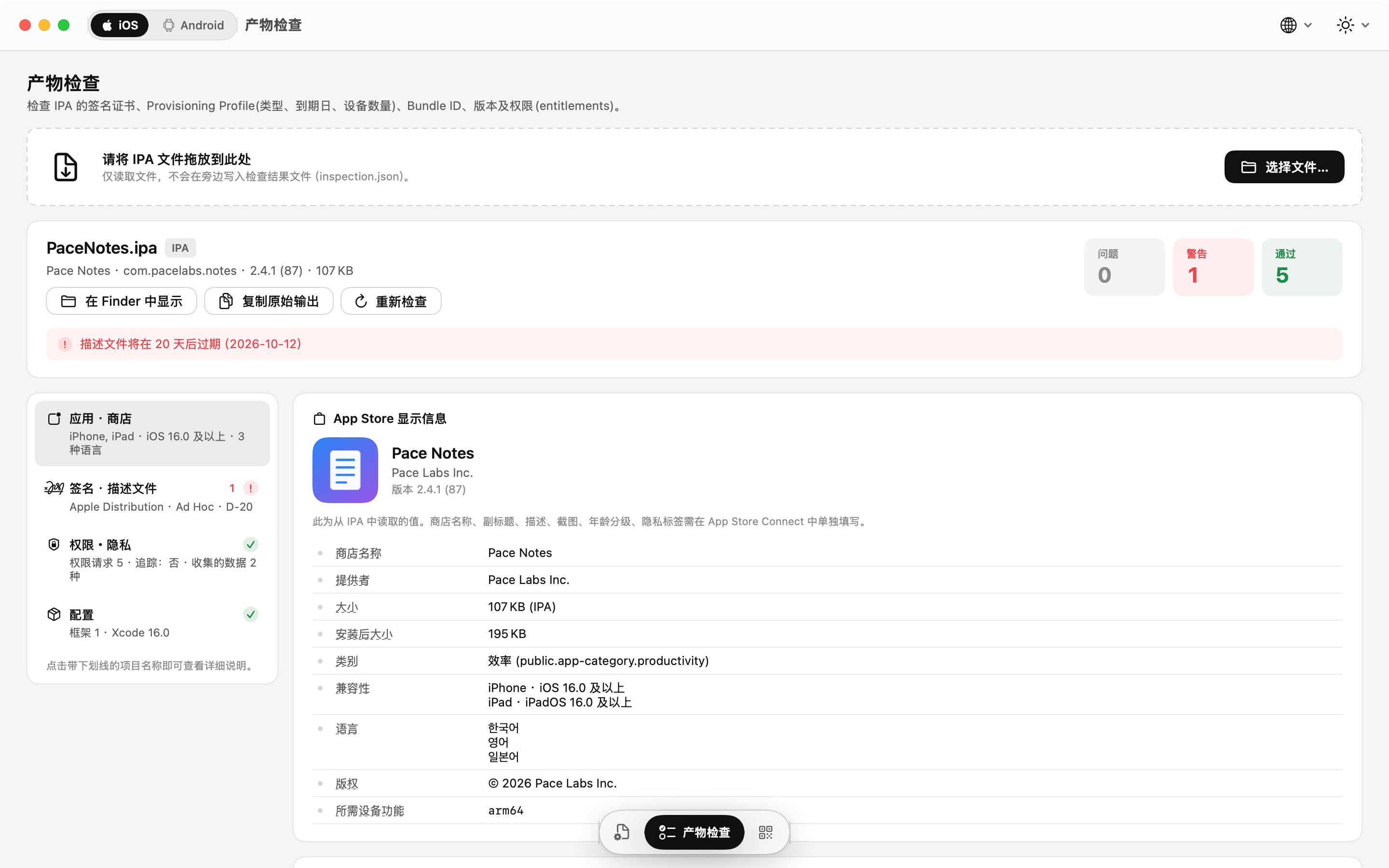This screenshot has width=1389, height=868.
Task: Select 权限 · 隐私 sidebar section
Action: tap(152, 560)
